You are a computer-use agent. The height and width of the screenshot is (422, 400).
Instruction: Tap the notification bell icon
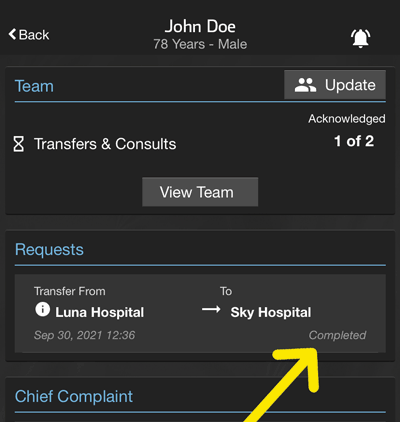click(x=360, y=38)
